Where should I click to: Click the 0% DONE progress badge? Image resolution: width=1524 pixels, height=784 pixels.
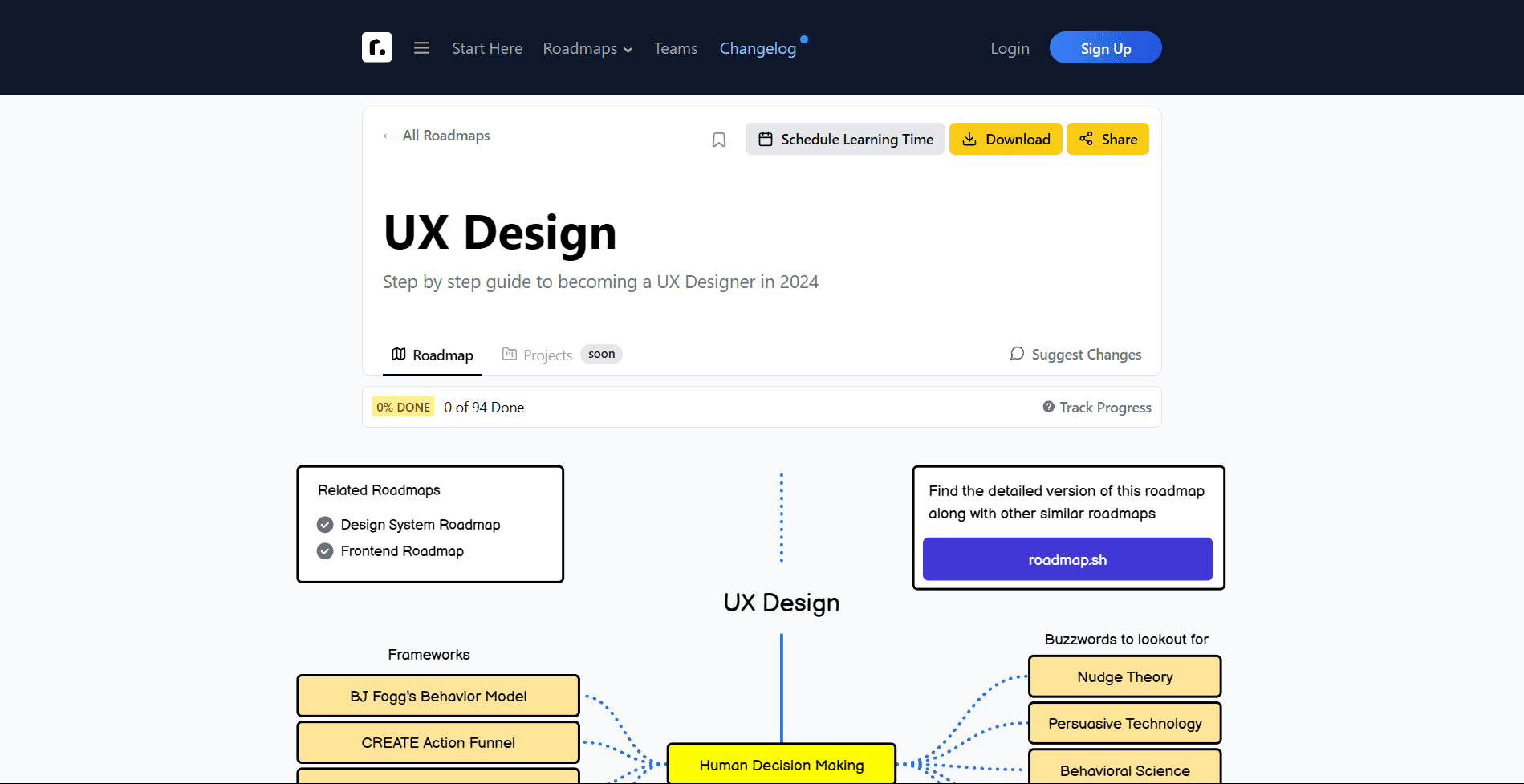(x=403, y=407)
